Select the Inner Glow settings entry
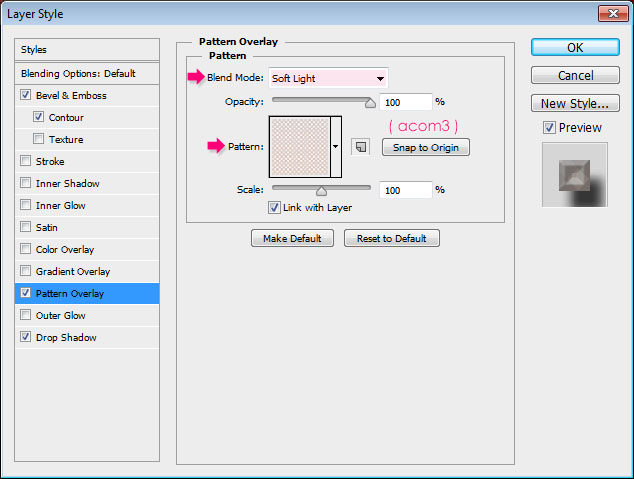634x479 pixels. point(61,205)
